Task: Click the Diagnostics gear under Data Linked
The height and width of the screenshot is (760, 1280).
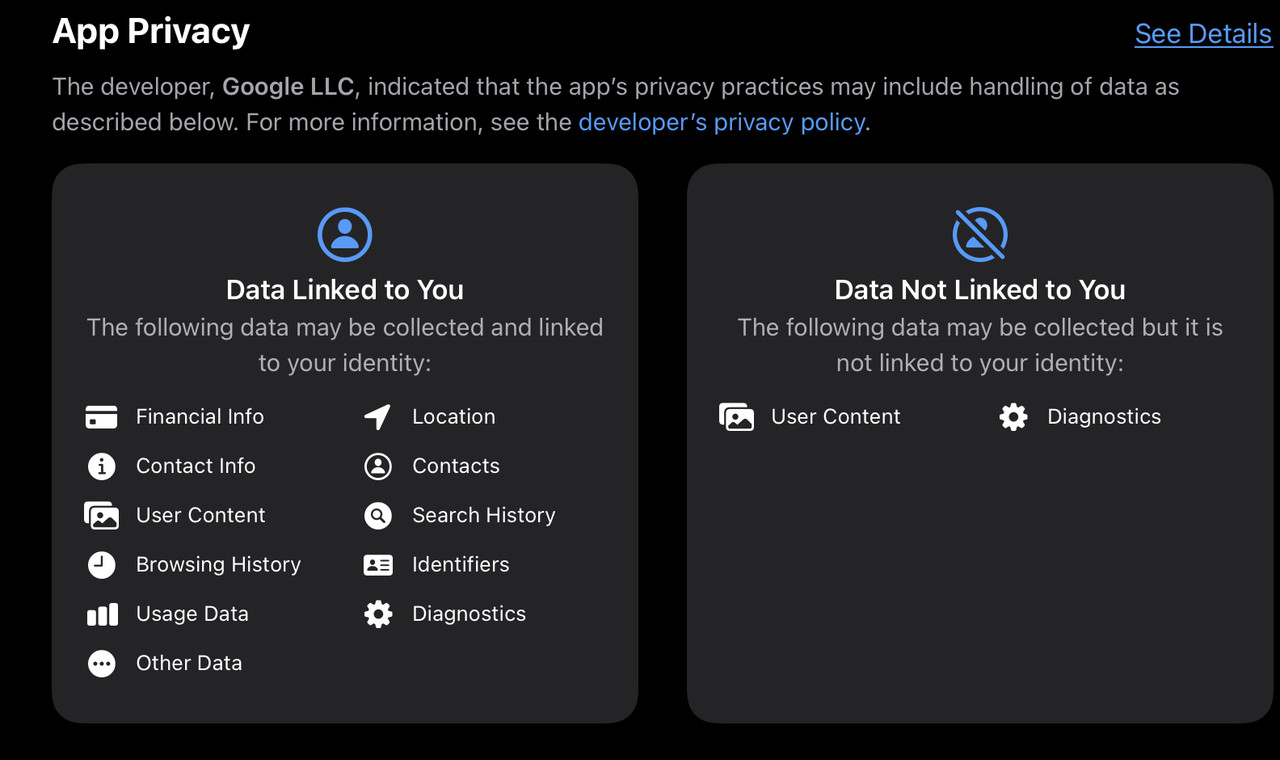Action: coord(378,614)
